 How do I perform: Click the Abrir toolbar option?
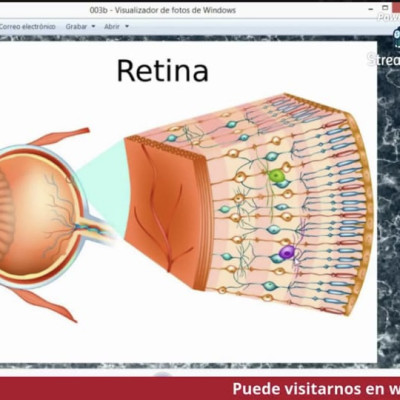tap(112, 26)
